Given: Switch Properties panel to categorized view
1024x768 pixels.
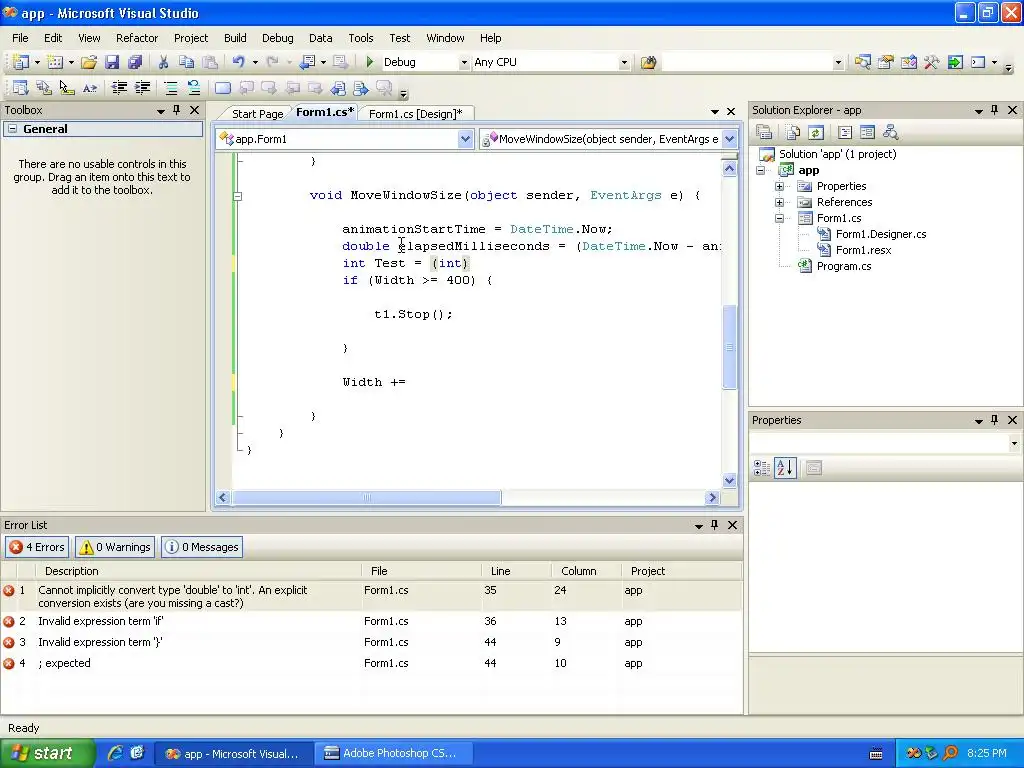Looking at the screenshot, I should [x=761, y=468].
